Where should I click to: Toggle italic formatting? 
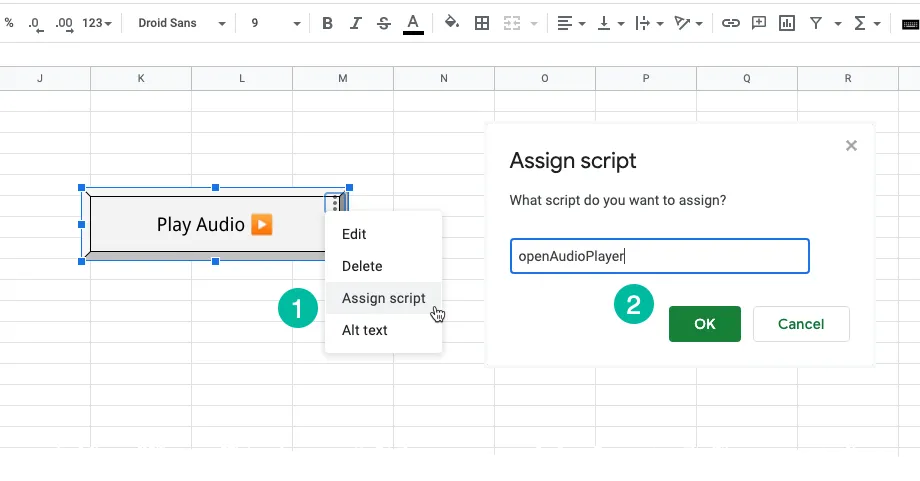point(356,23)
